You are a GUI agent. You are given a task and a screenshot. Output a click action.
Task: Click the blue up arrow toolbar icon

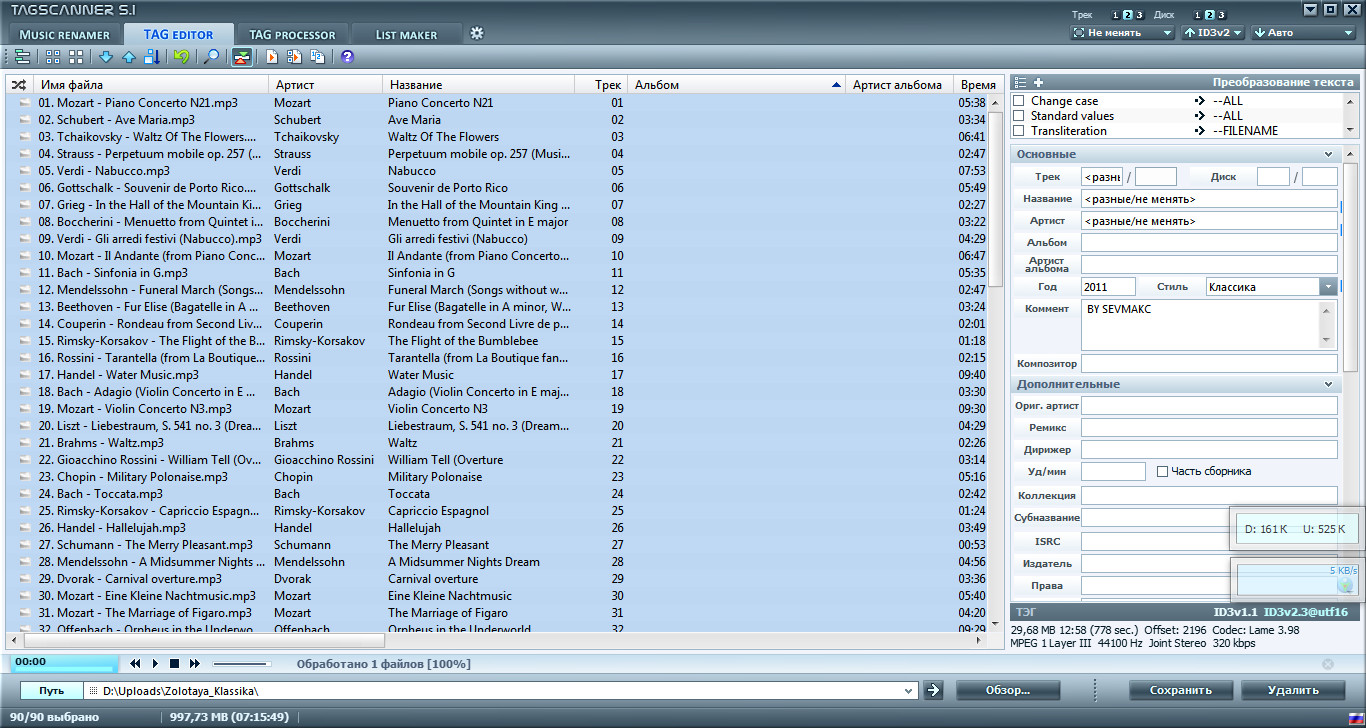(x=129, y=57)
